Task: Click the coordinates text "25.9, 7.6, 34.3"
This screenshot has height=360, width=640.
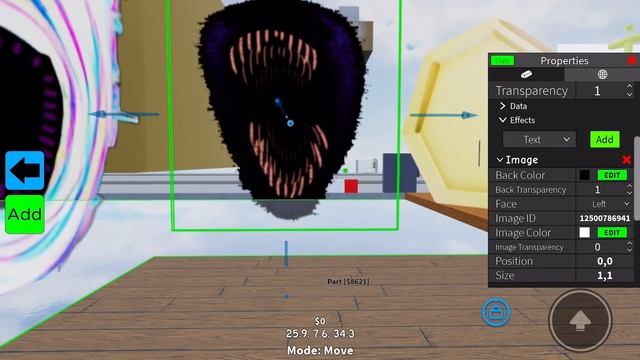Action: click(x=320, y=333)
